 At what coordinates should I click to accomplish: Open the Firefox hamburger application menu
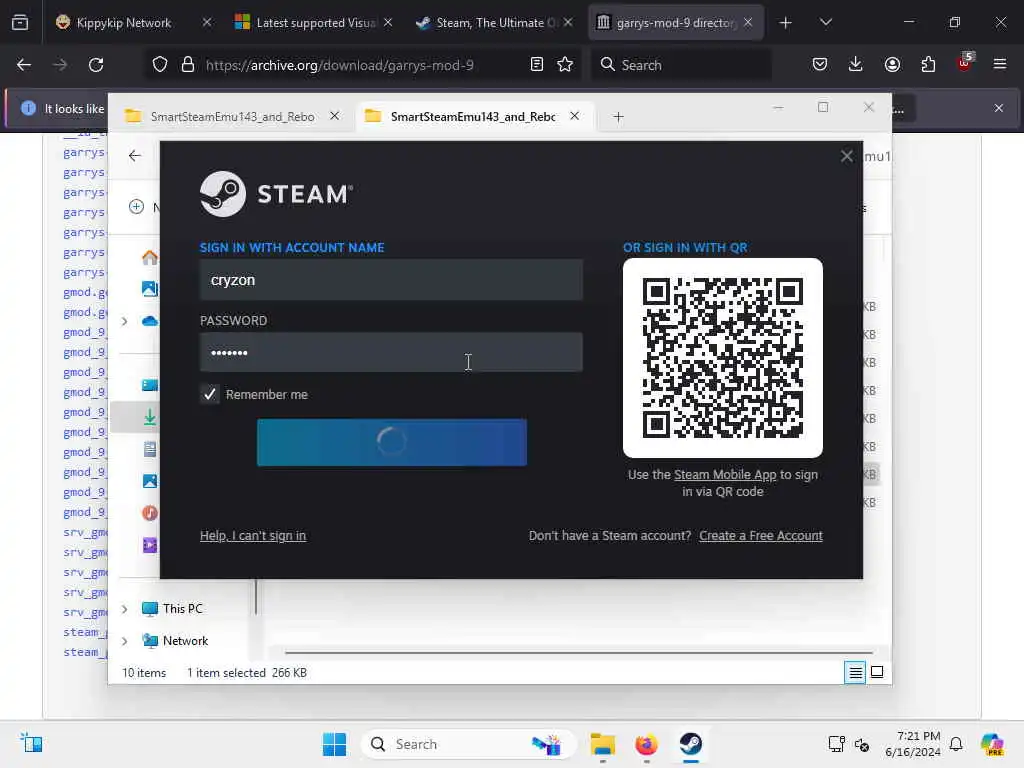pos(1000,64)
